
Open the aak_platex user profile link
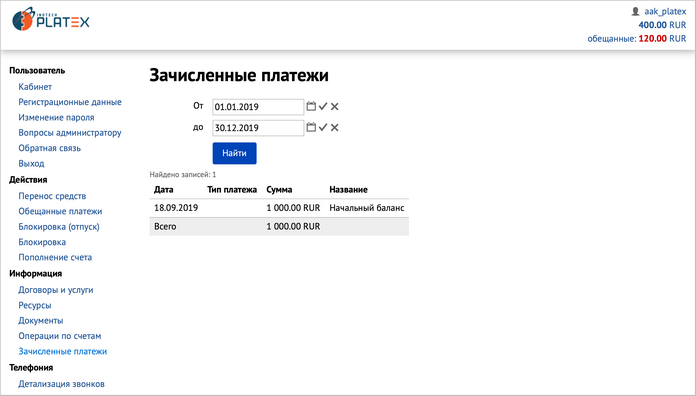(665, 12)
